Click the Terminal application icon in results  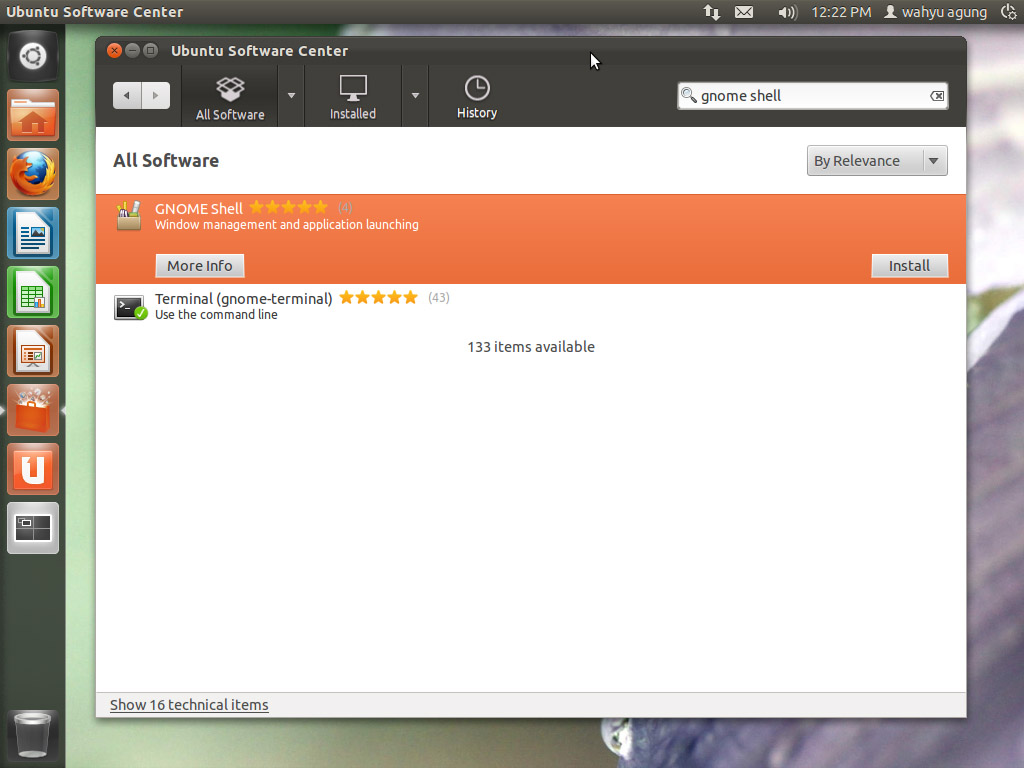click(x=128, y=305)
